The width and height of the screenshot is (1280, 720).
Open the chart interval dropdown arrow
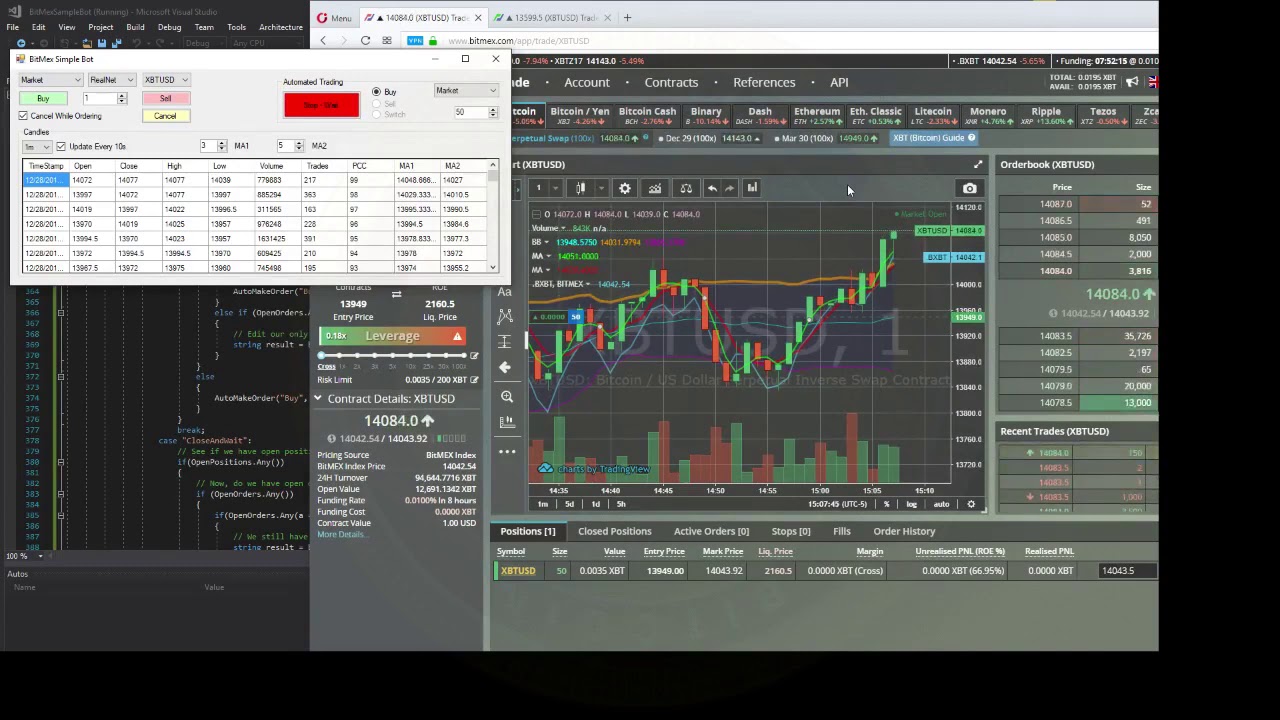[556, 188]
